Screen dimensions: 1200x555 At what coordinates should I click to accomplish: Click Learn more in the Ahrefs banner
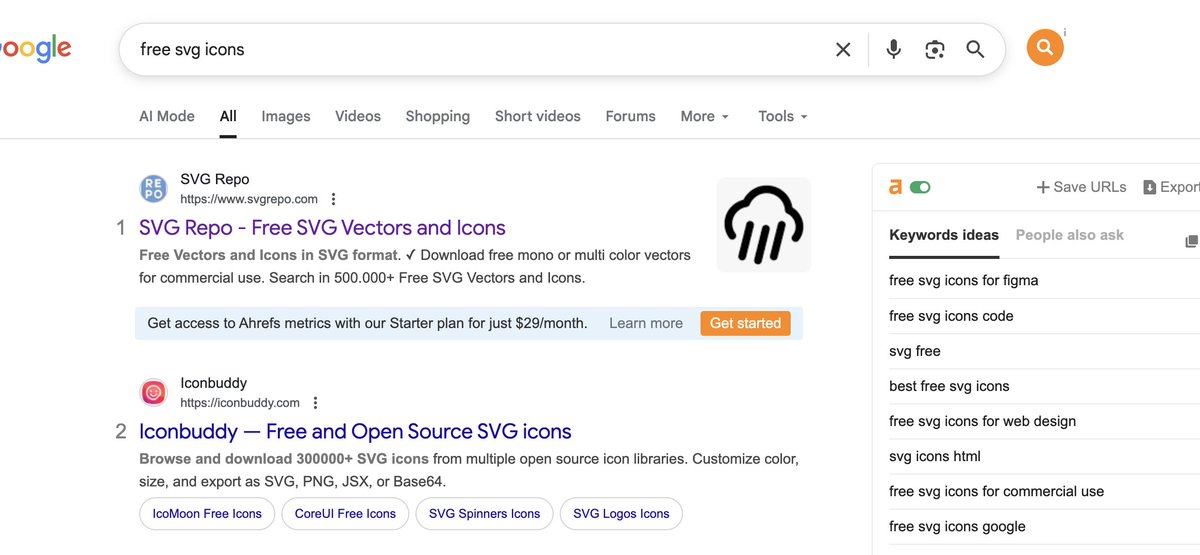click(646, 323)
